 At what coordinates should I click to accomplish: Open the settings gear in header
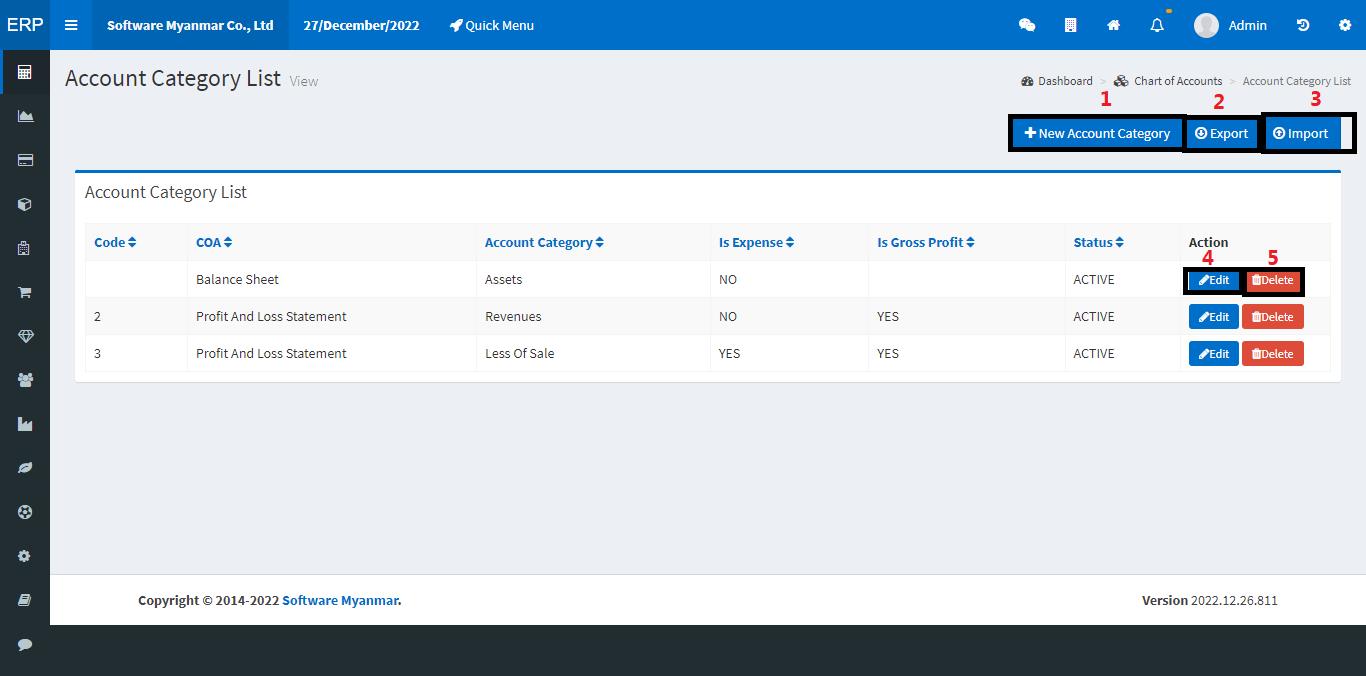click(x=1345, y=25)
